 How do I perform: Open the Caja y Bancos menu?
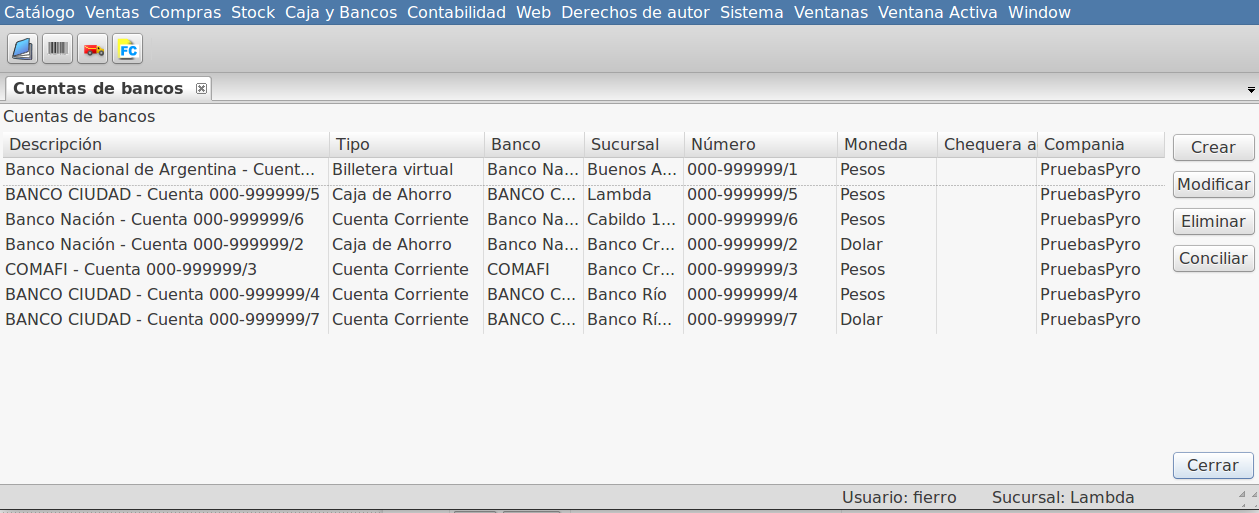[x=341, y=13]
